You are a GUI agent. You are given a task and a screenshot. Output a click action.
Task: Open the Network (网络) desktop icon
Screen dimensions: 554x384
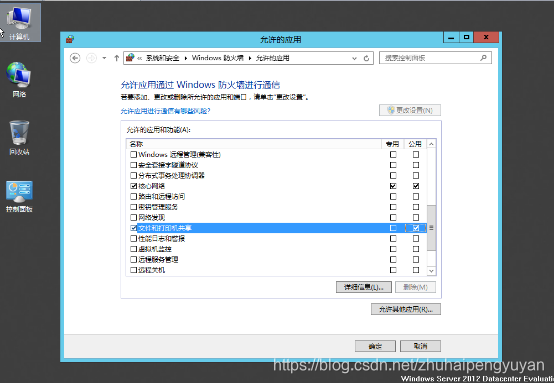click(19, 79)
